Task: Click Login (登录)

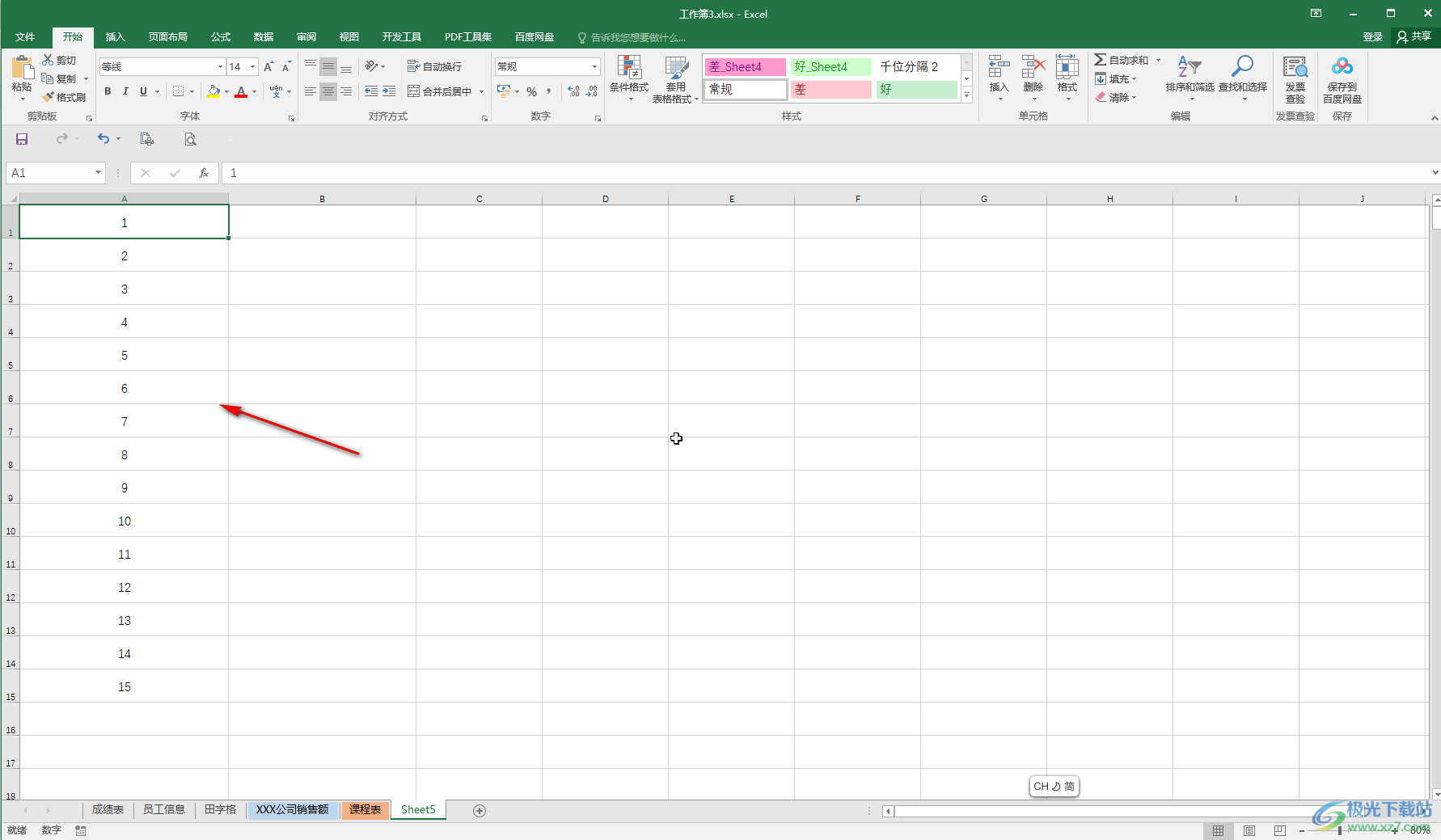Action: coord(1372,37)
